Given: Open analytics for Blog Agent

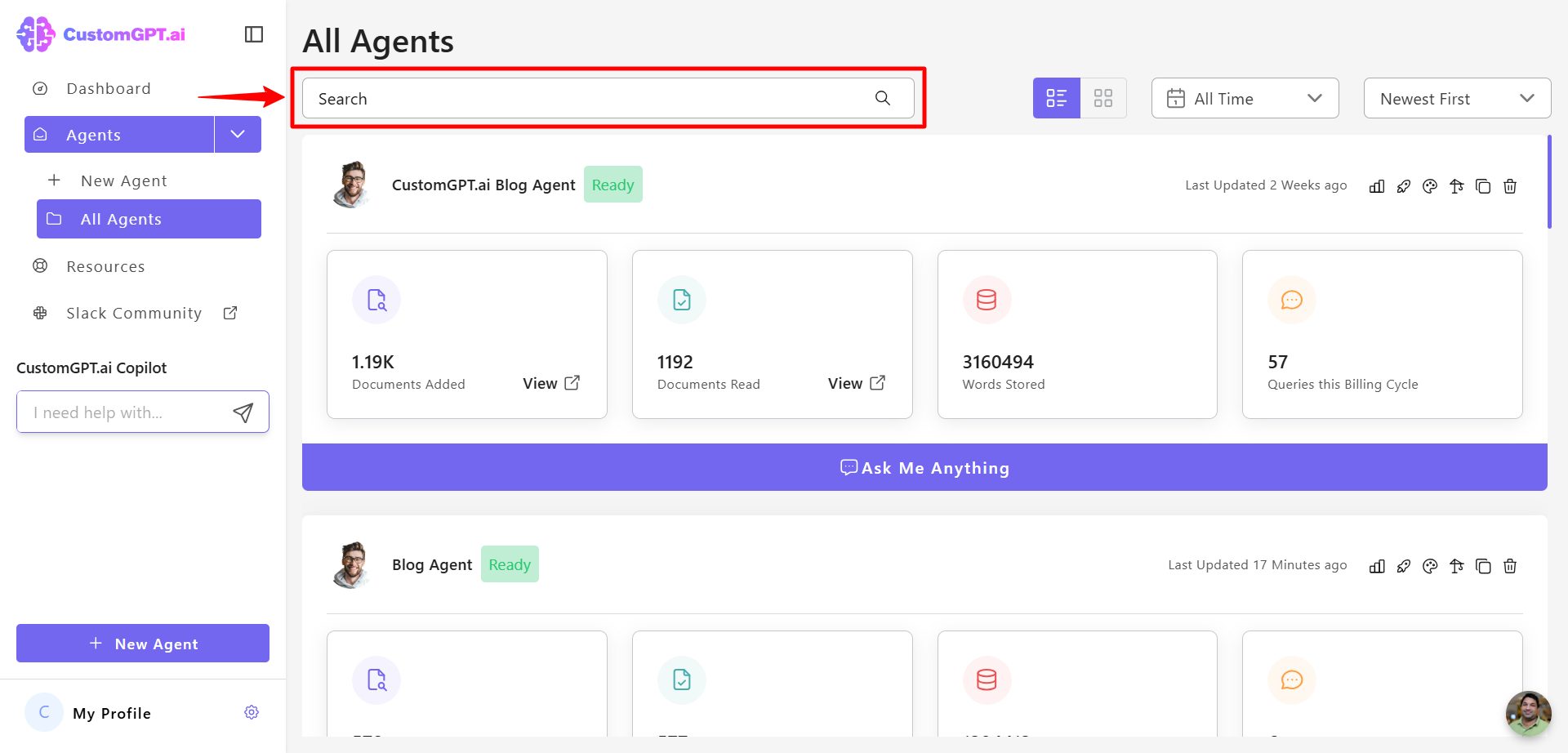Looking at the screenshot, I should tap(1377, 566).
